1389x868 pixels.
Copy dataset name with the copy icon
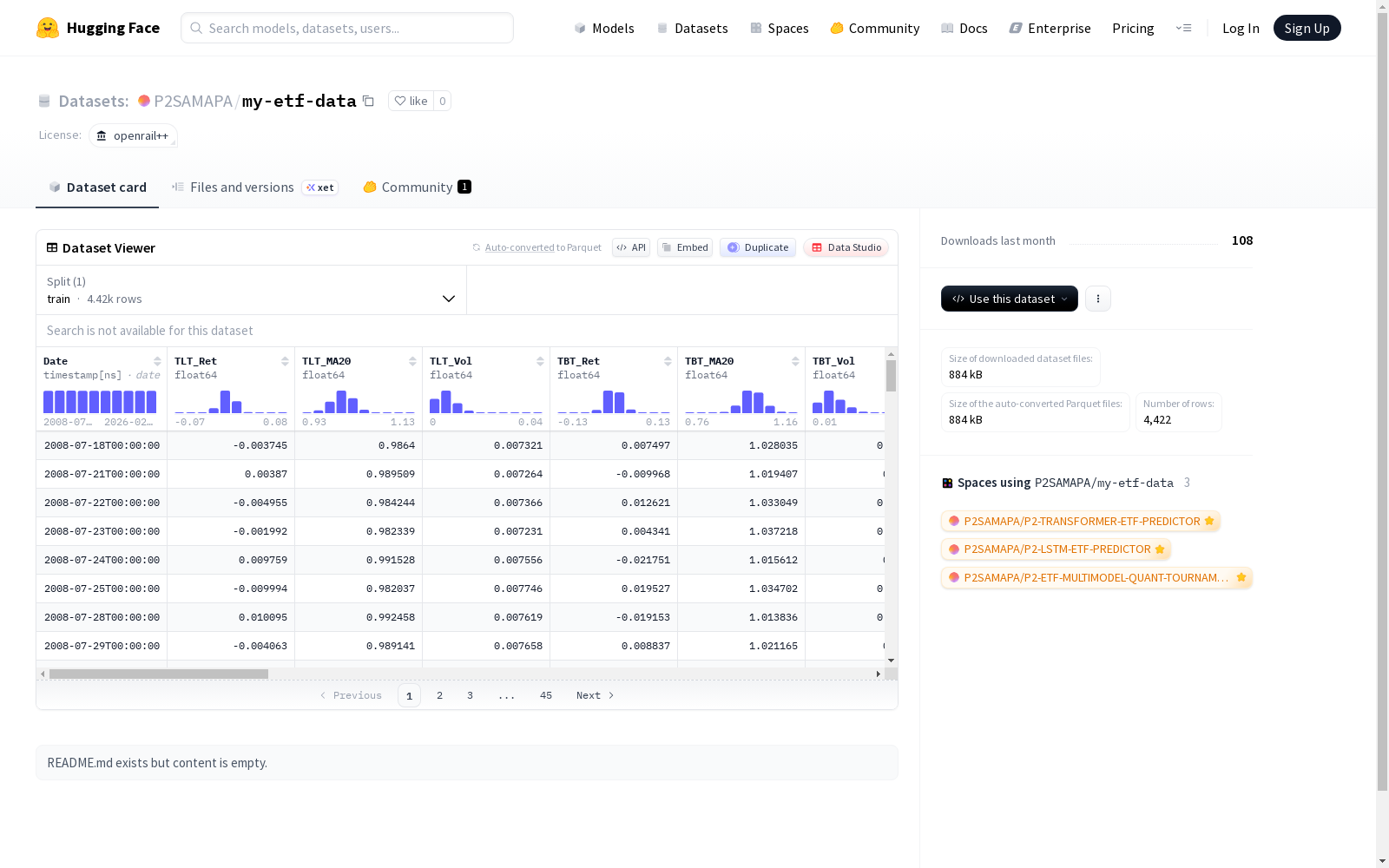(368, 101)
